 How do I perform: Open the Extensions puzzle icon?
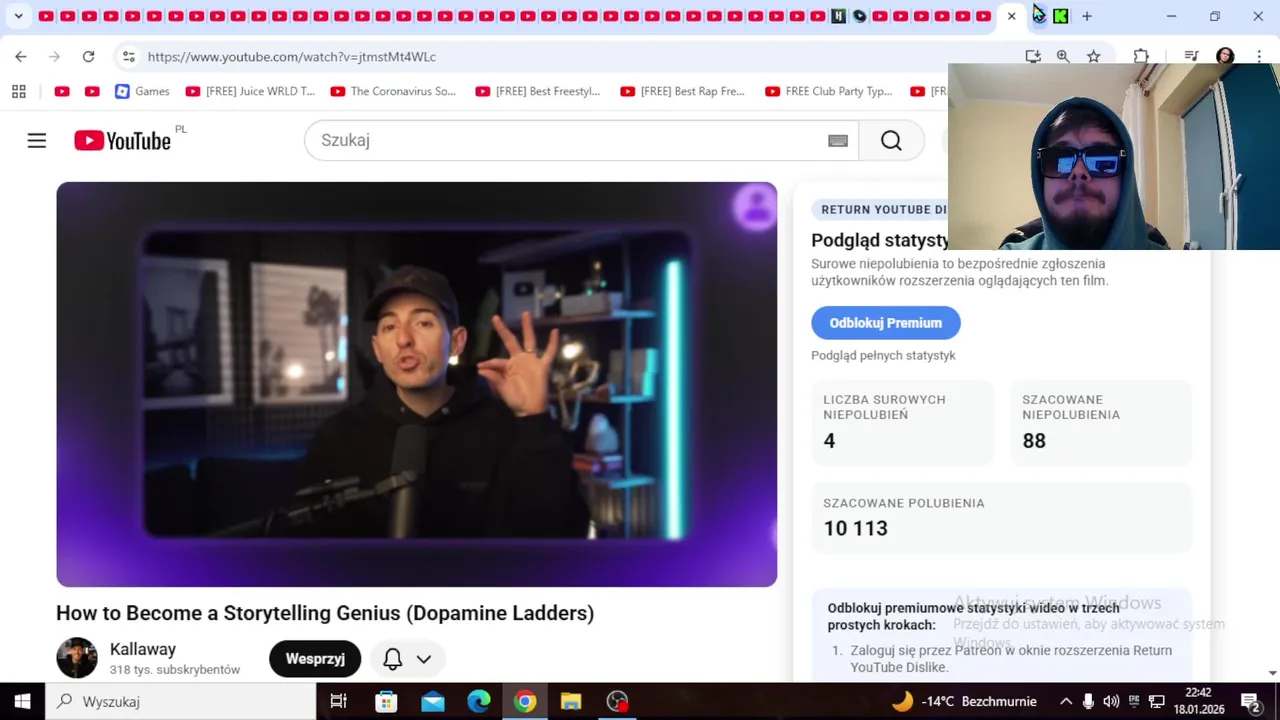[1141, 57]
